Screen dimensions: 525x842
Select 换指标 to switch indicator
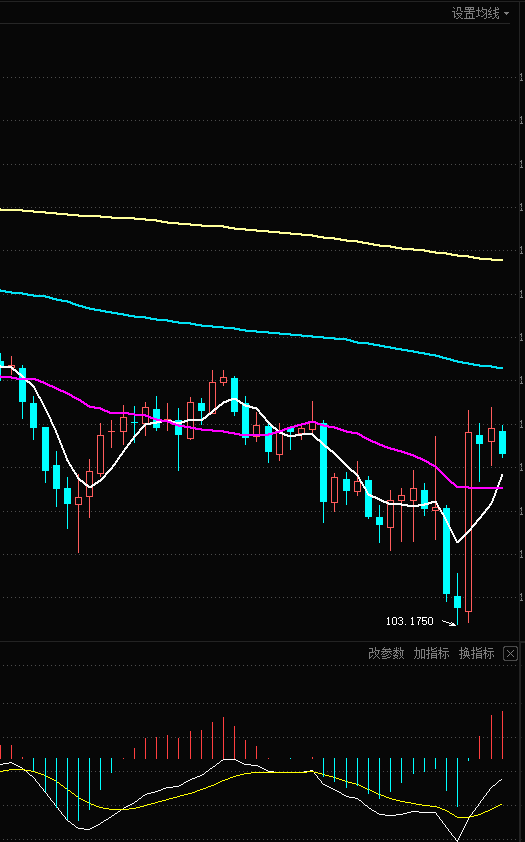point(476,653)
